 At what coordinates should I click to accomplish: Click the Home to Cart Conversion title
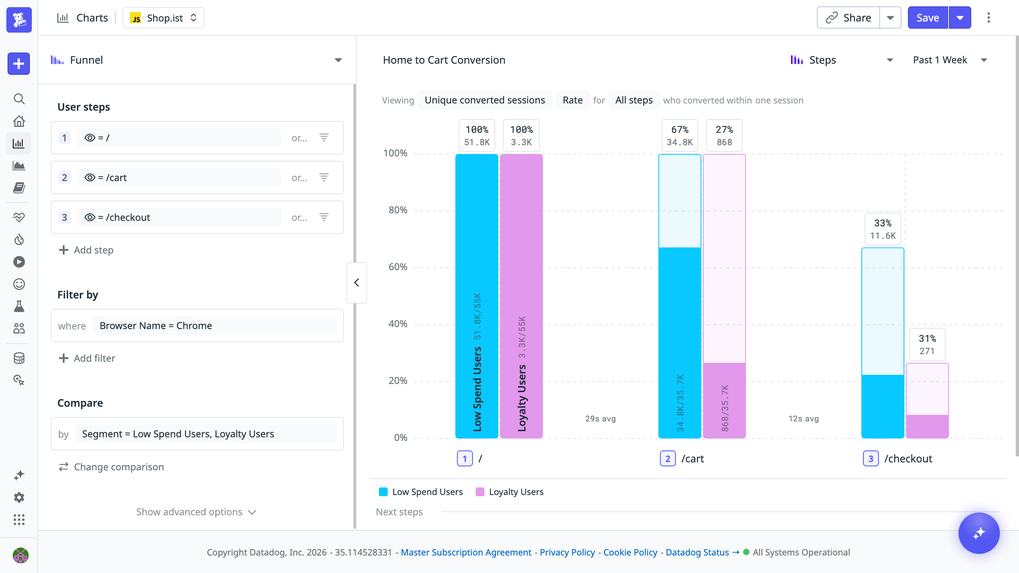pyautogui.click(x=444, y=60)
